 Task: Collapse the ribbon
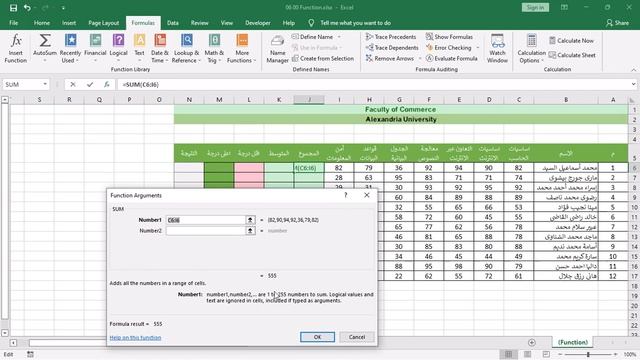(x=633, y=70)
